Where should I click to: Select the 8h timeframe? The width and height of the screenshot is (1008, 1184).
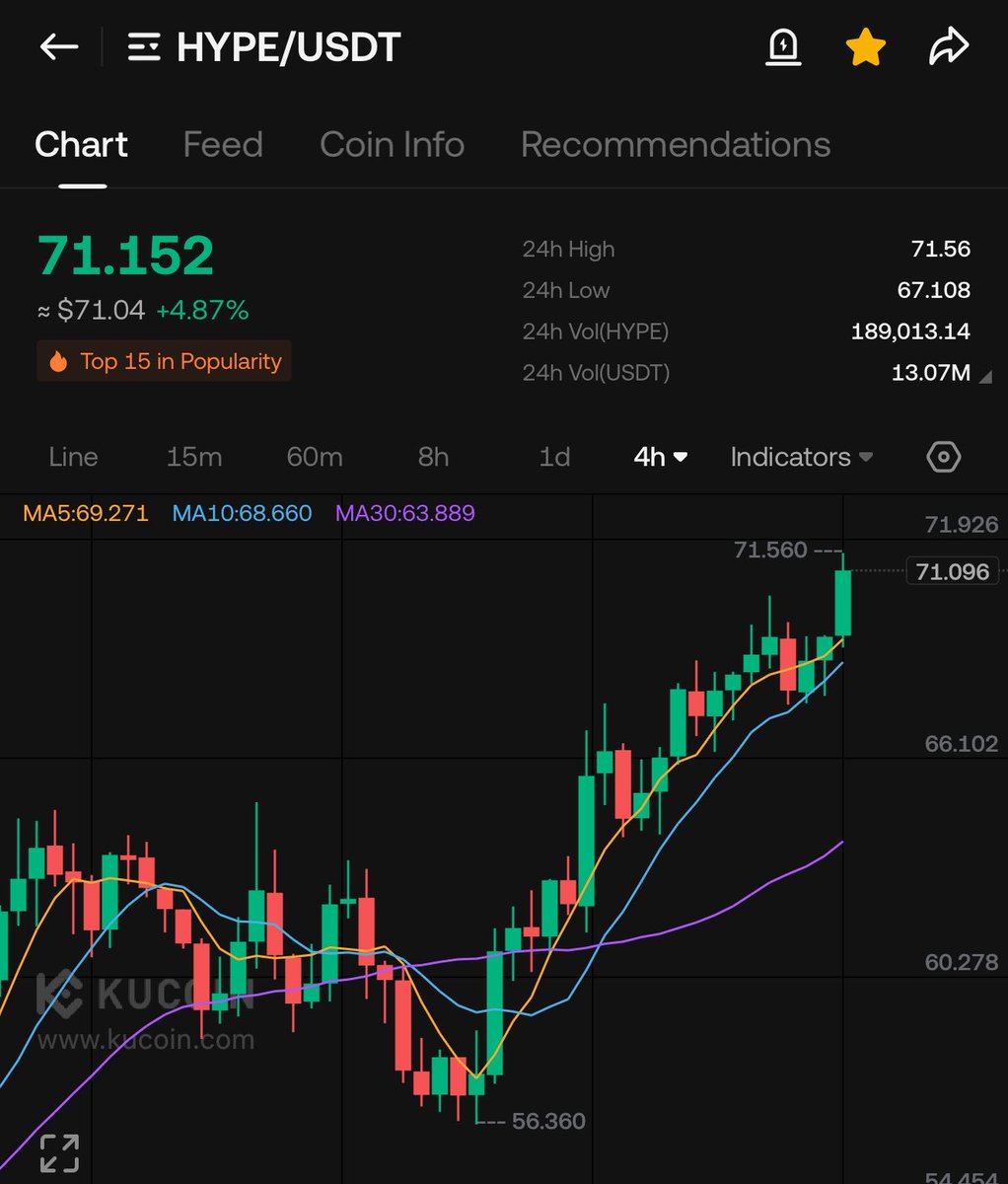[433, 457]
